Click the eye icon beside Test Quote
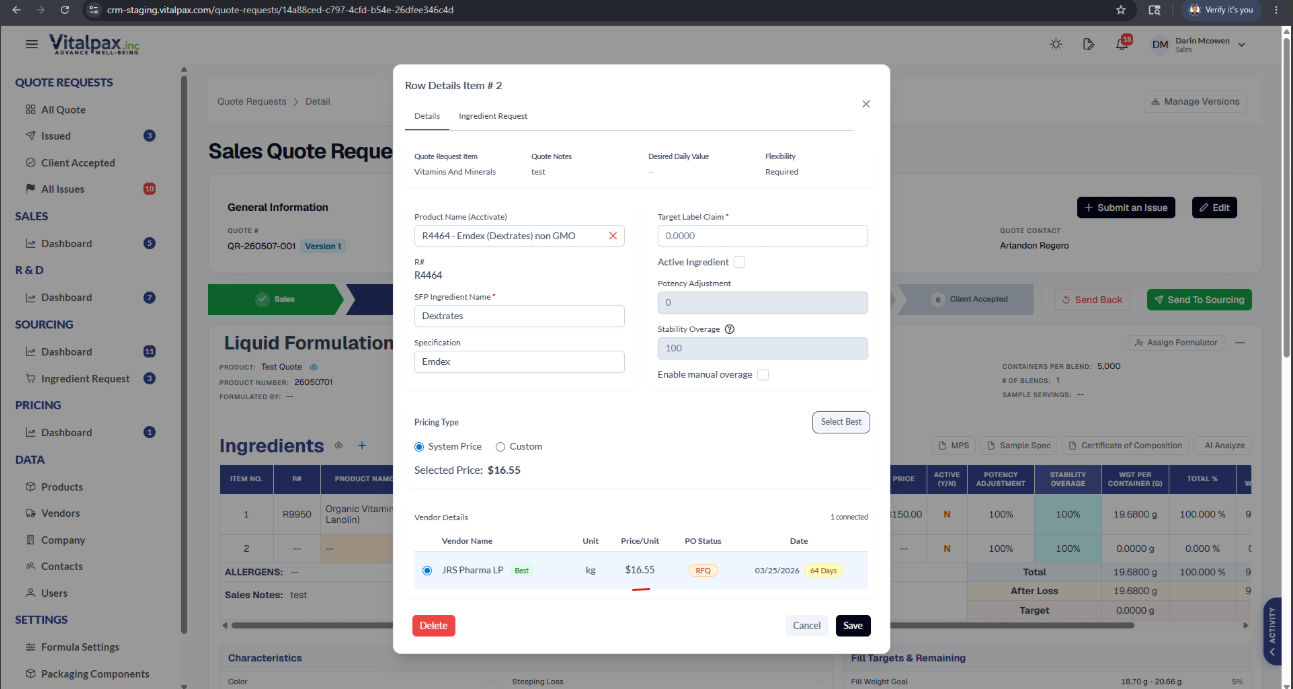 point(313,367)
